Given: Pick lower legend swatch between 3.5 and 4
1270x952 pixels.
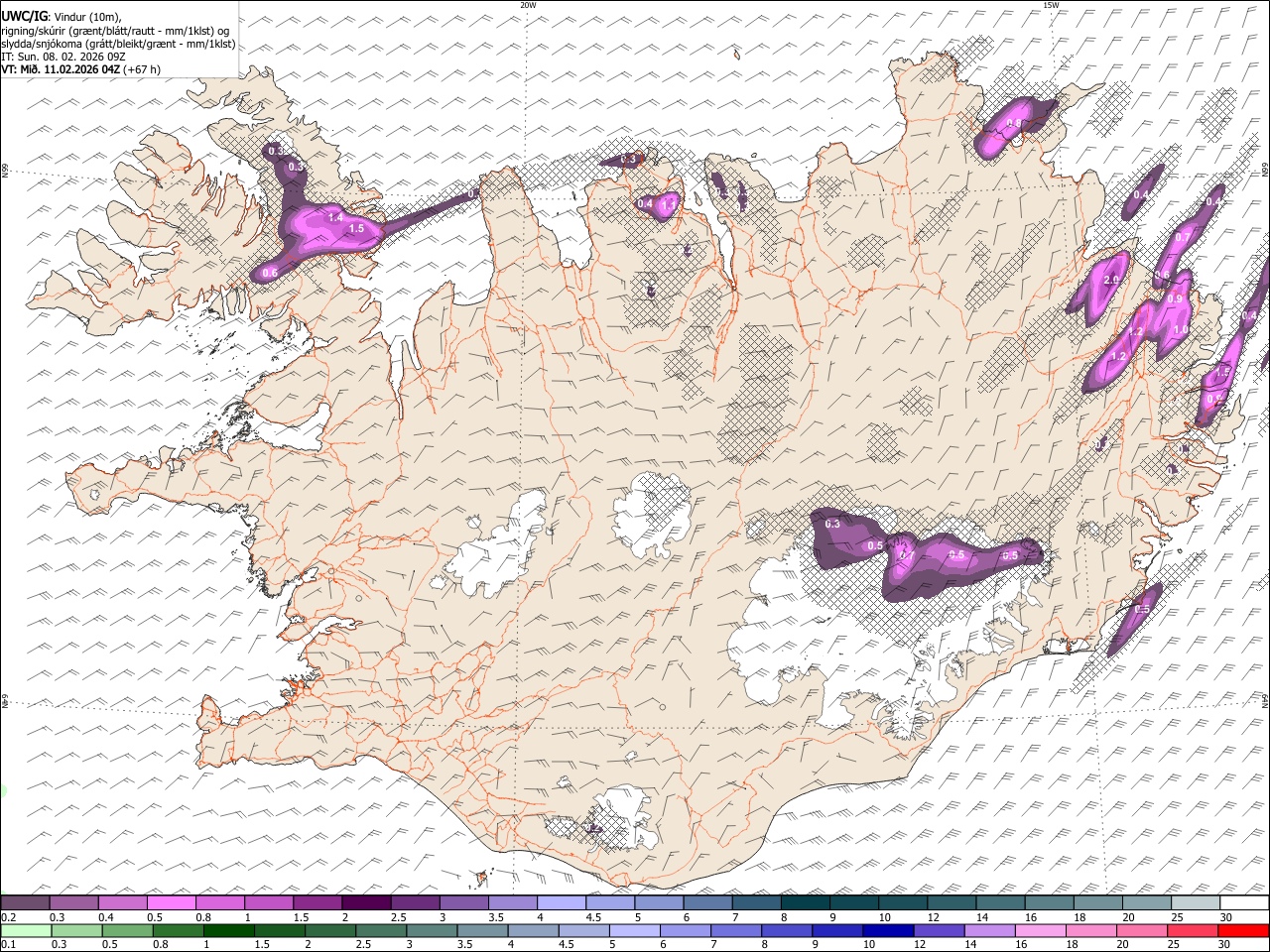Looking at the screenshot, I should pyautogui.click(x=482, y=930).
